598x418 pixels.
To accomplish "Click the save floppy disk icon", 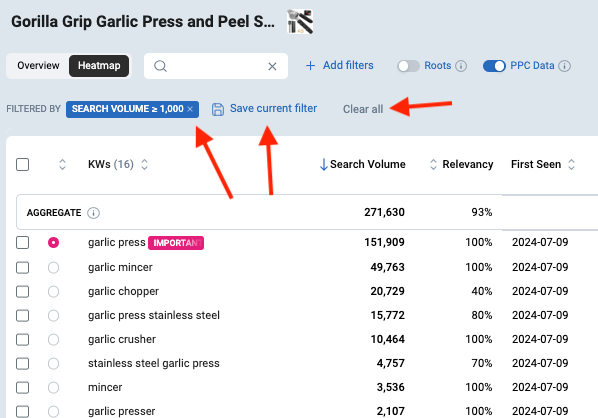I will [x=218, y=109].
